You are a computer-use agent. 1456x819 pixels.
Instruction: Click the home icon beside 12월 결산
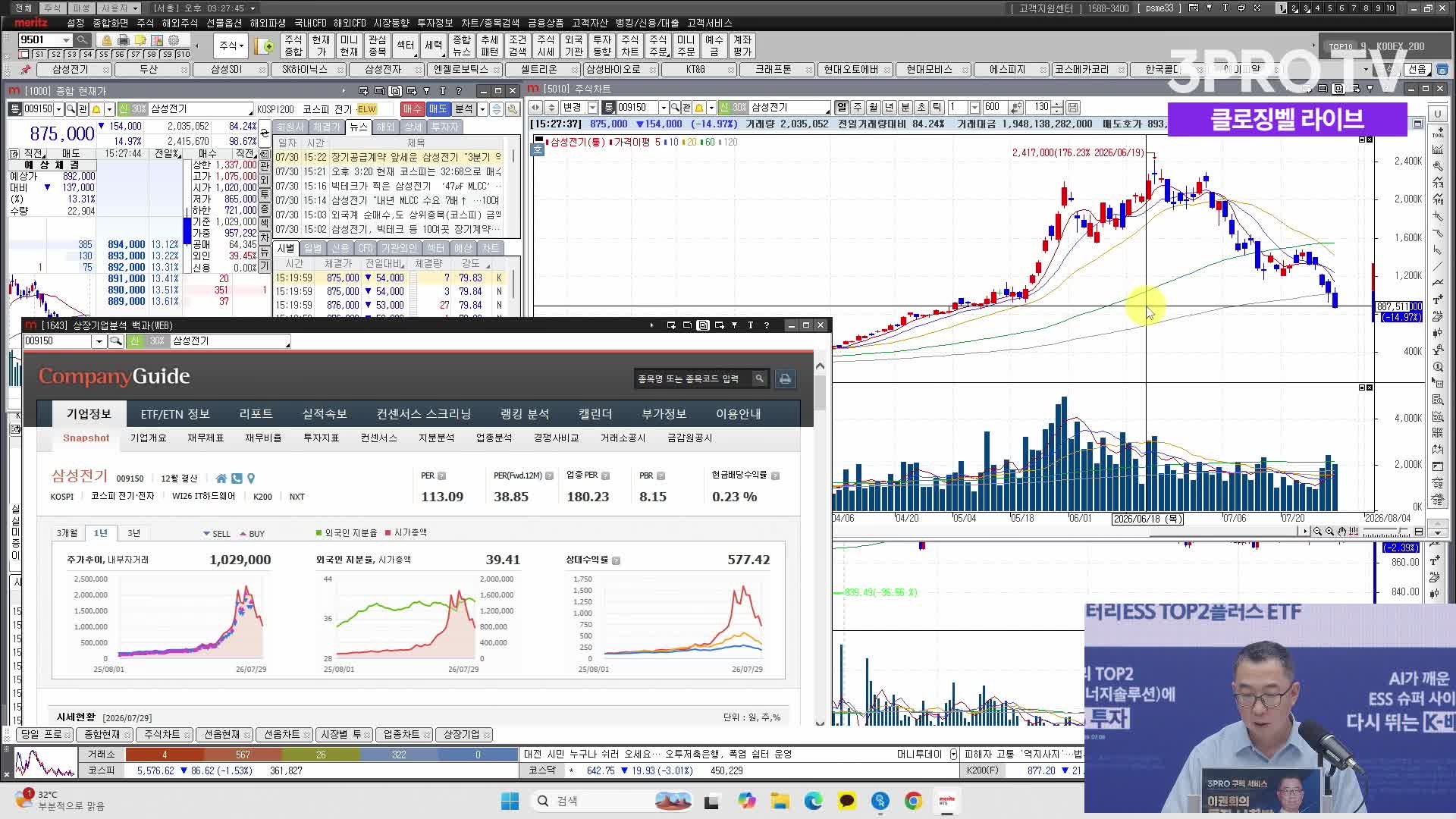[221, 479]
